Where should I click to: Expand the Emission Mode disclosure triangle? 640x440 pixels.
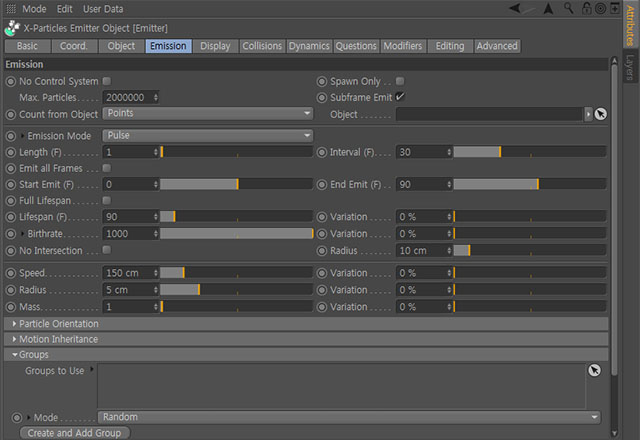tap(23, 136)
